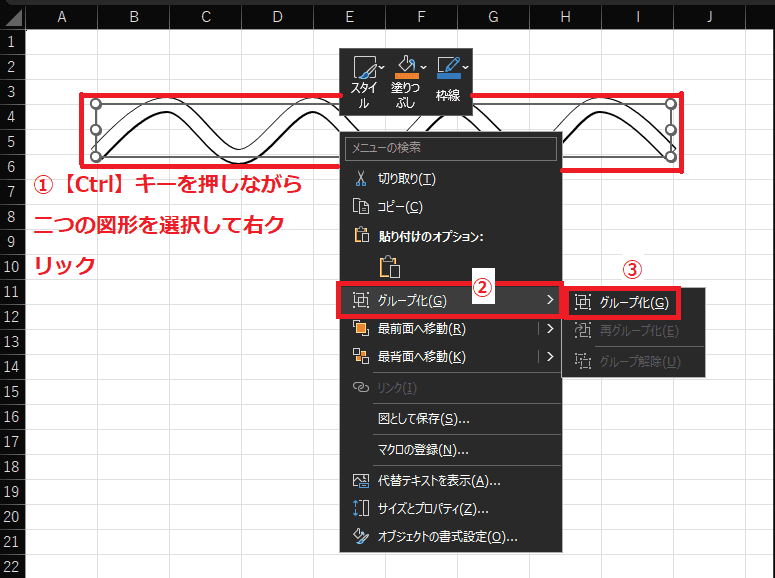Select row header 15

point(12,392)
